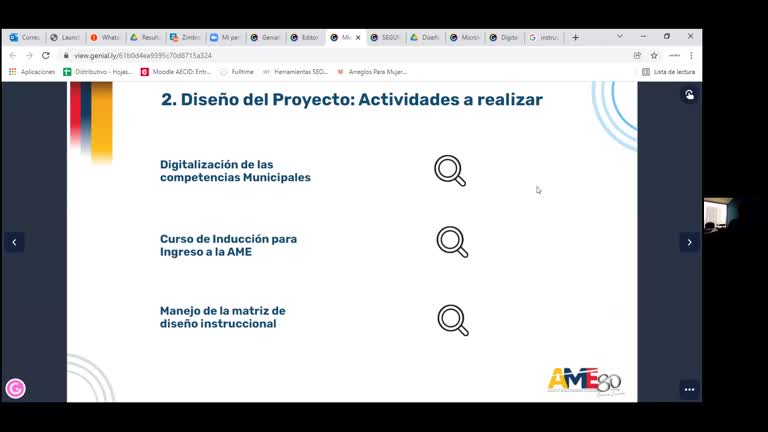Go to next slide arrow

click(689, 242)
